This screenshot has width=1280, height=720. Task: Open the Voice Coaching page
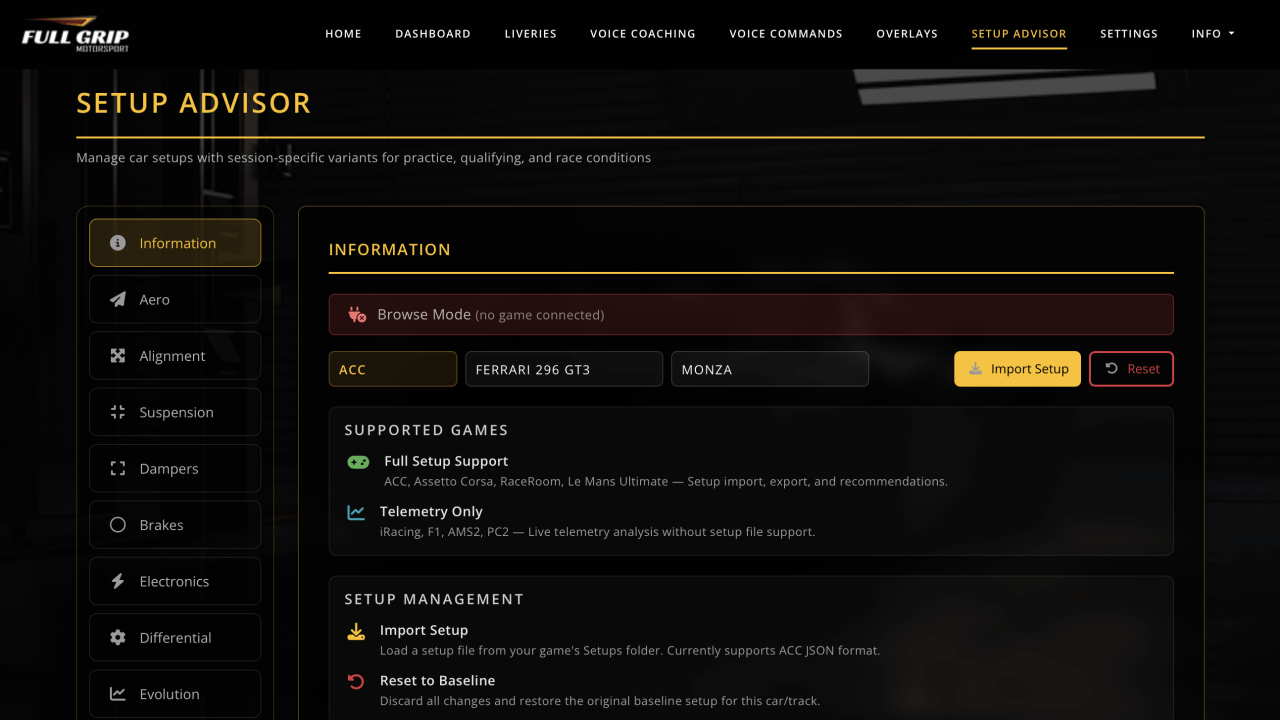coord(643,33)
